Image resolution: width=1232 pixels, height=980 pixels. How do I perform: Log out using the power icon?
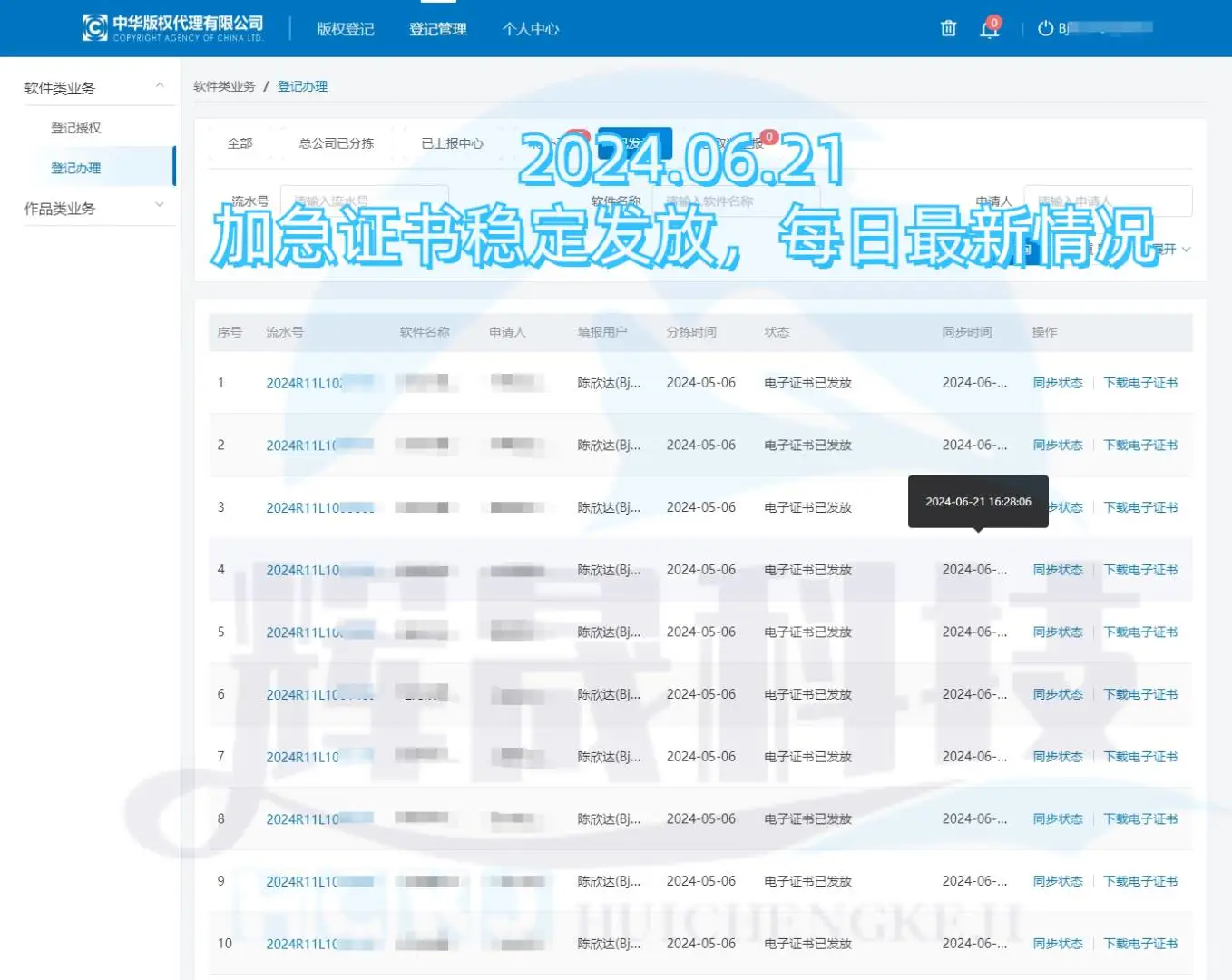(x=1045, y=27)
